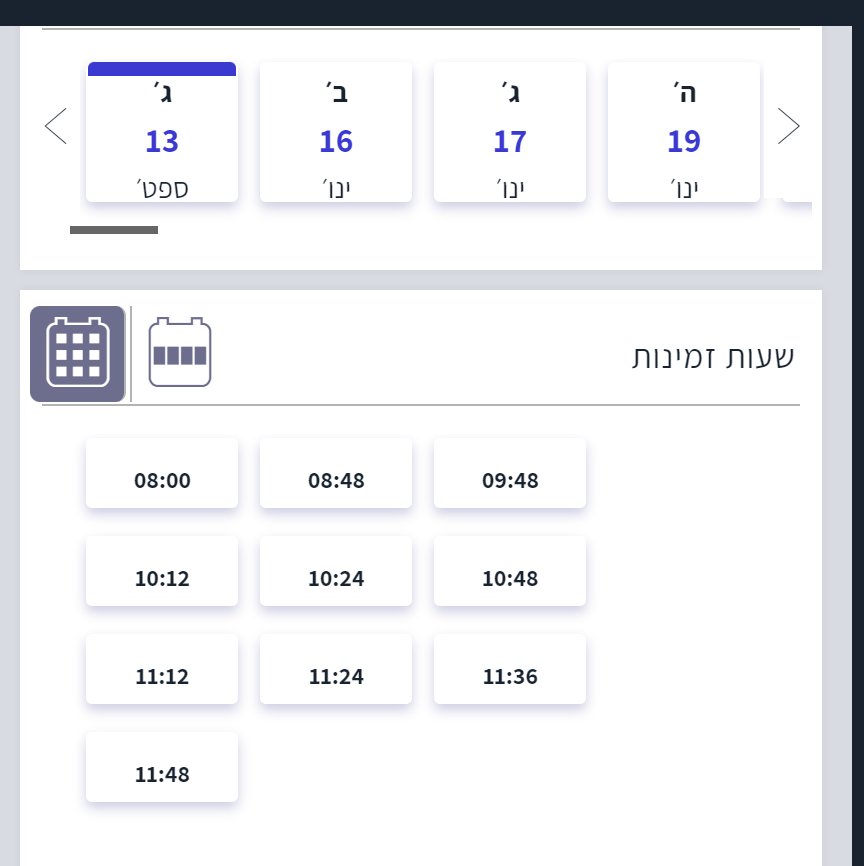Switch to weekly strip calendar view
This screenshot has height=866, width=864.
(180, 352)
